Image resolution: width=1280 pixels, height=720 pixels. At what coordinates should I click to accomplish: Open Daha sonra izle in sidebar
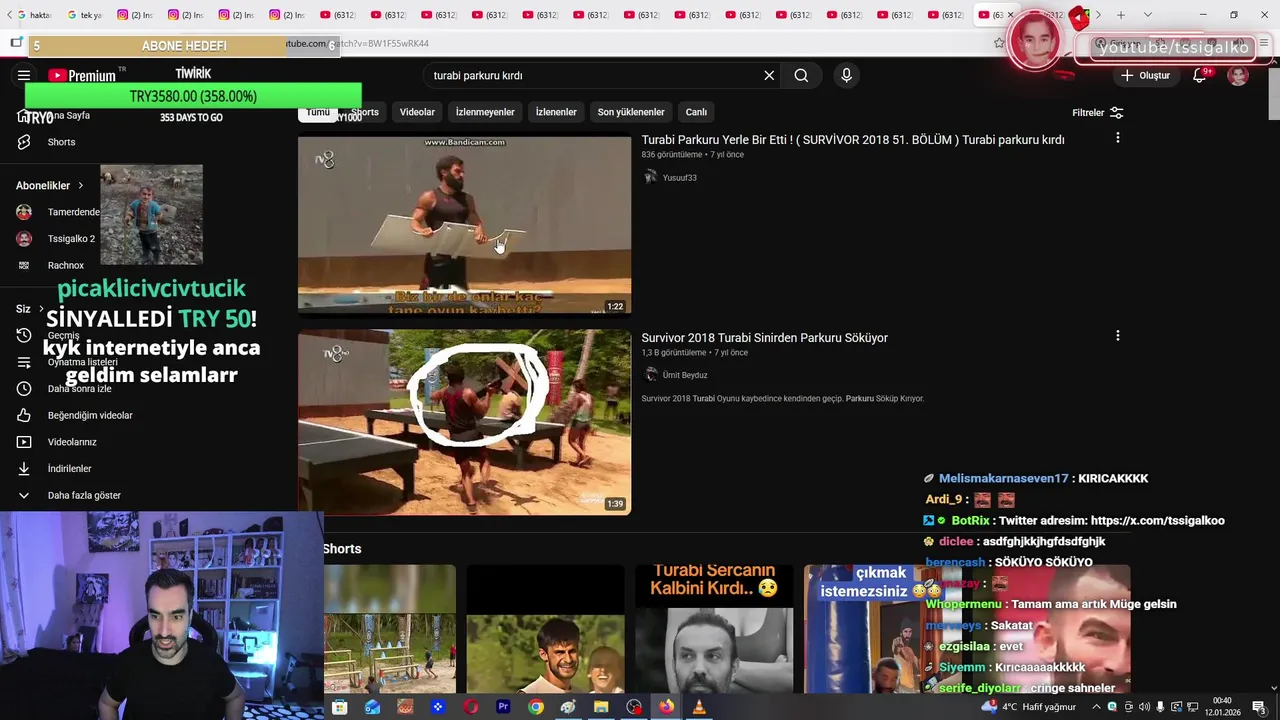click(79, 389)
